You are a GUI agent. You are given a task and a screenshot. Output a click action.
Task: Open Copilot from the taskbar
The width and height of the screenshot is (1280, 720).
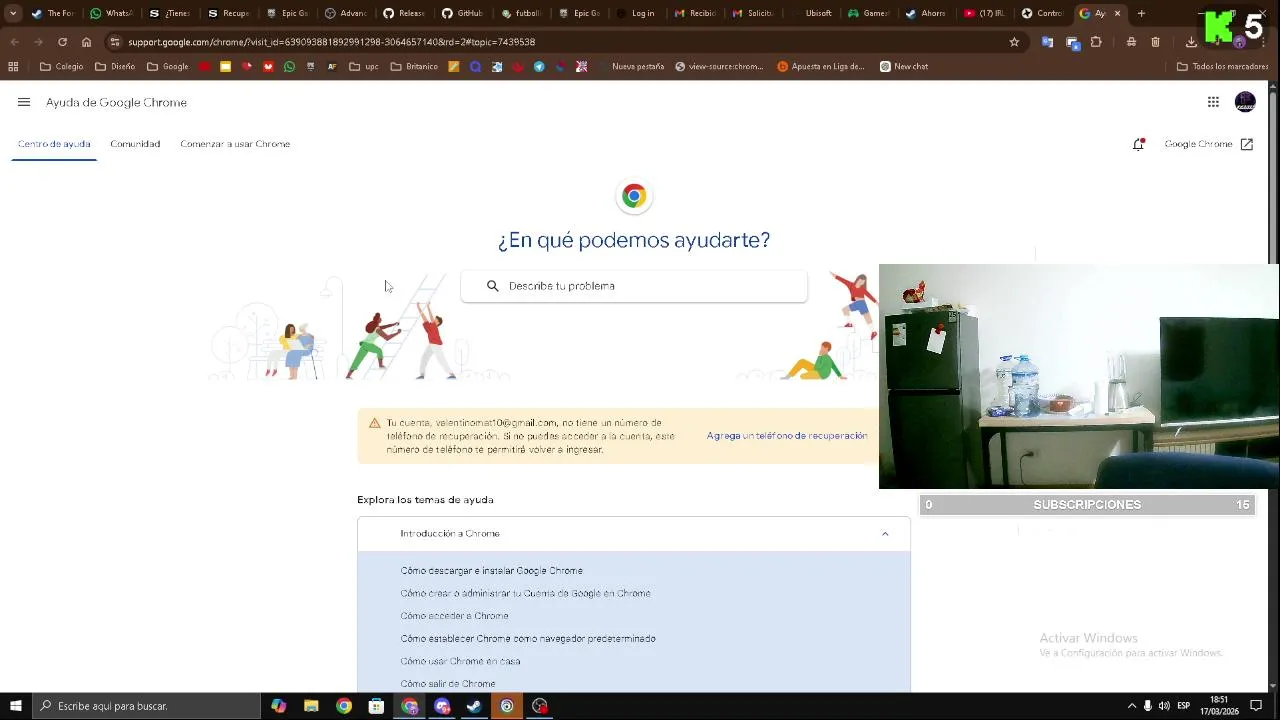[x=278, y=706]
